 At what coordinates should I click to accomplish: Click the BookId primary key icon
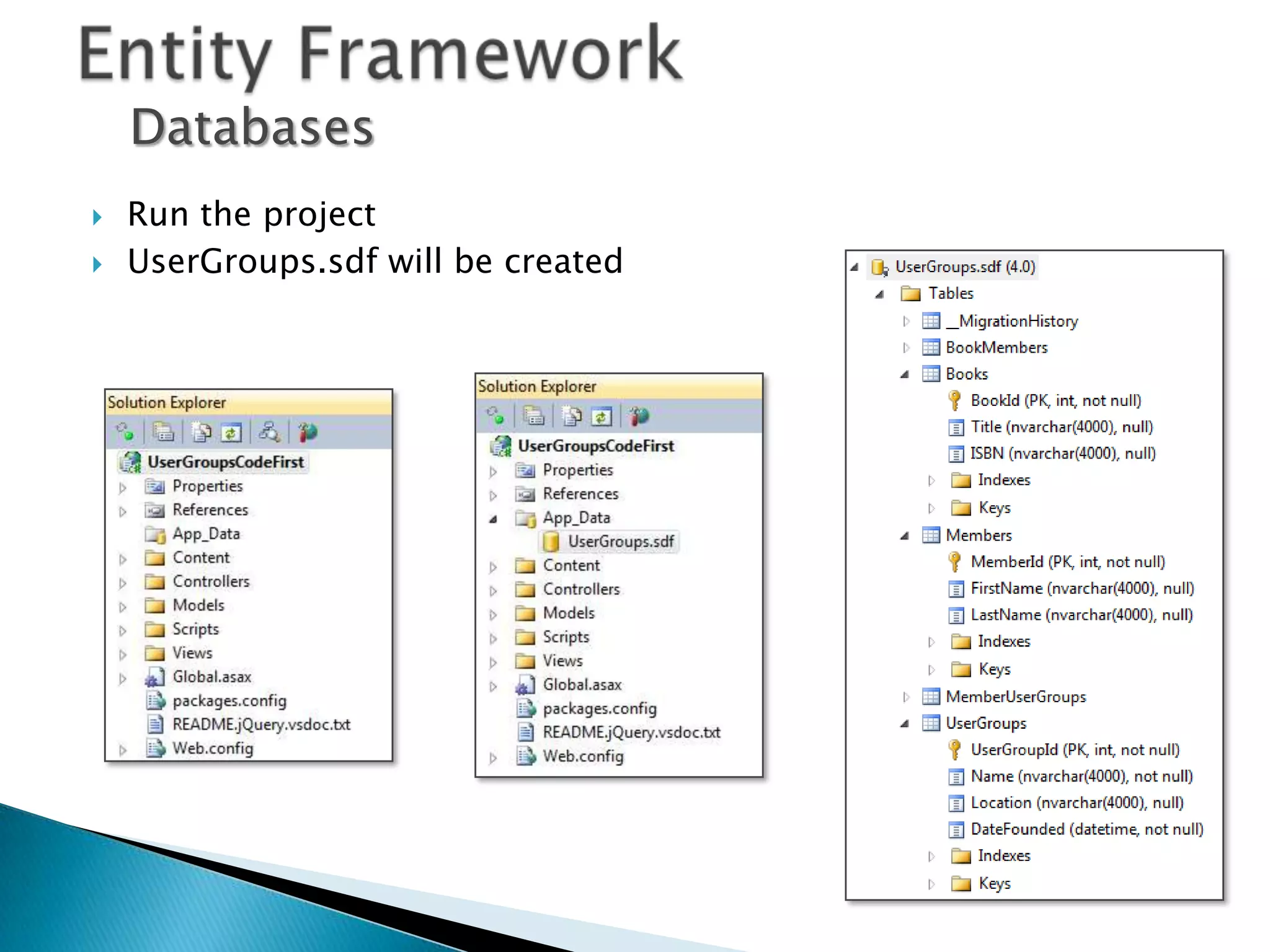tap(955, 401)
